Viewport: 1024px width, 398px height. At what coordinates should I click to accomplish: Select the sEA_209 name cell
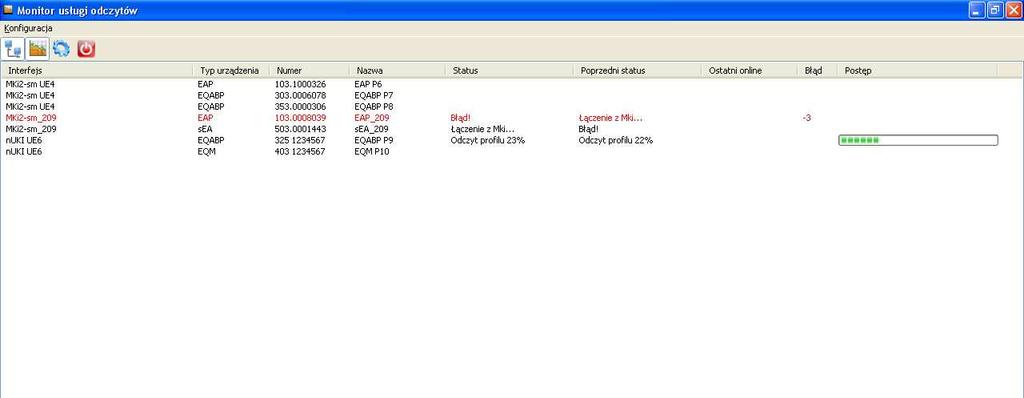click(371, 129)
